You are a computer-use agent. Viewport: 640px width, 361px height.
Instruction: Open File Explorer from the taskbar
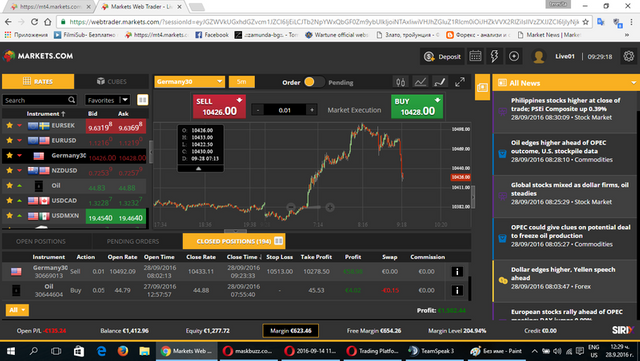144,351
